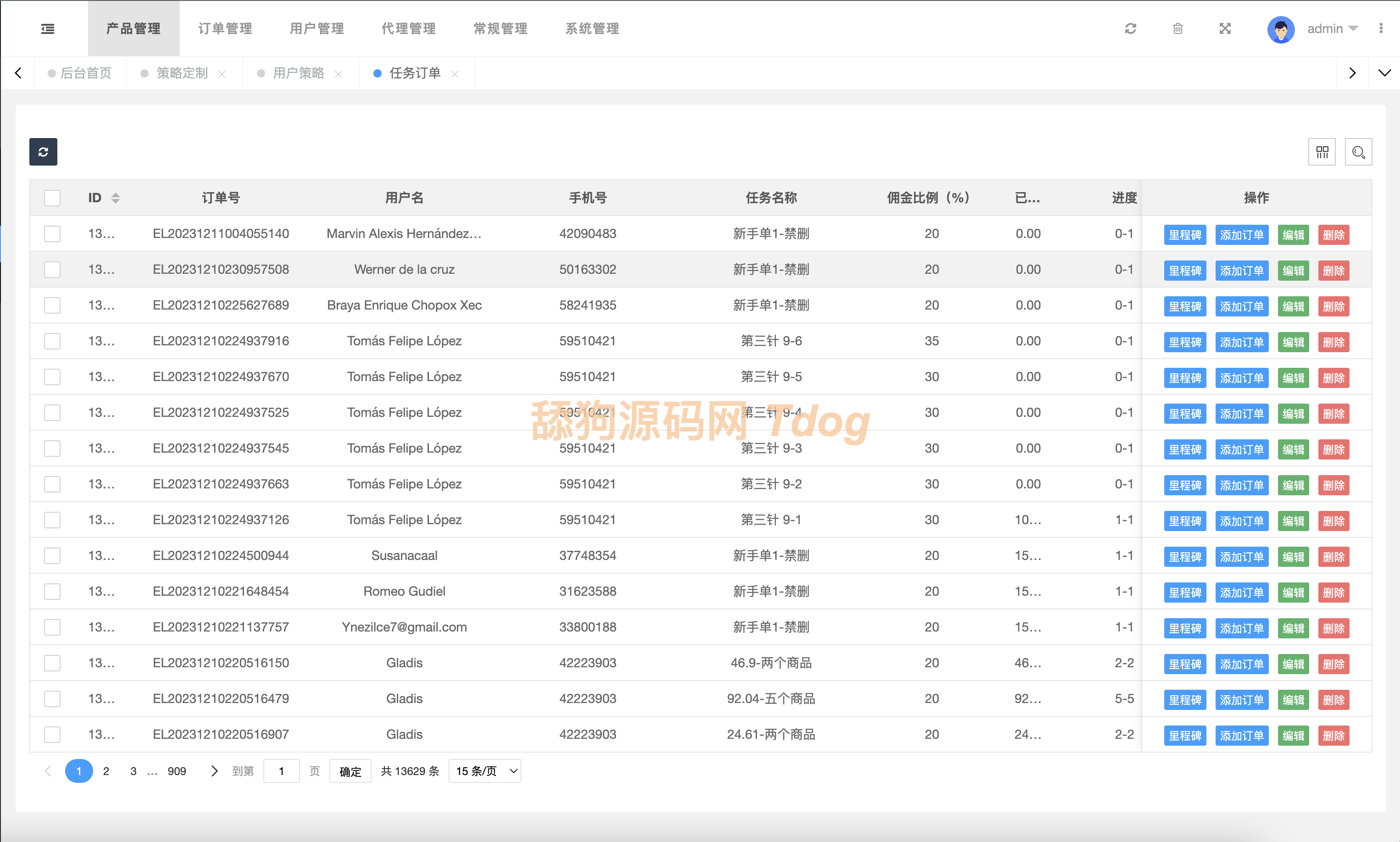
Task: Click 确定 to confirm page jump
Action: pyautogui.click(x=350, y=771)
